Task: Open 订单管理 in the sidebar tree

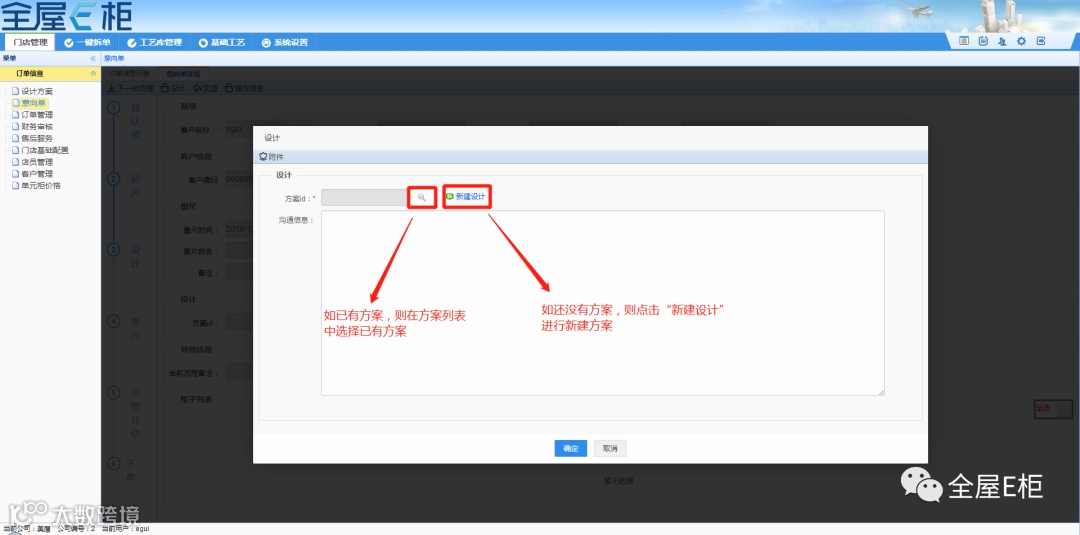Action: tap(32, 114)
